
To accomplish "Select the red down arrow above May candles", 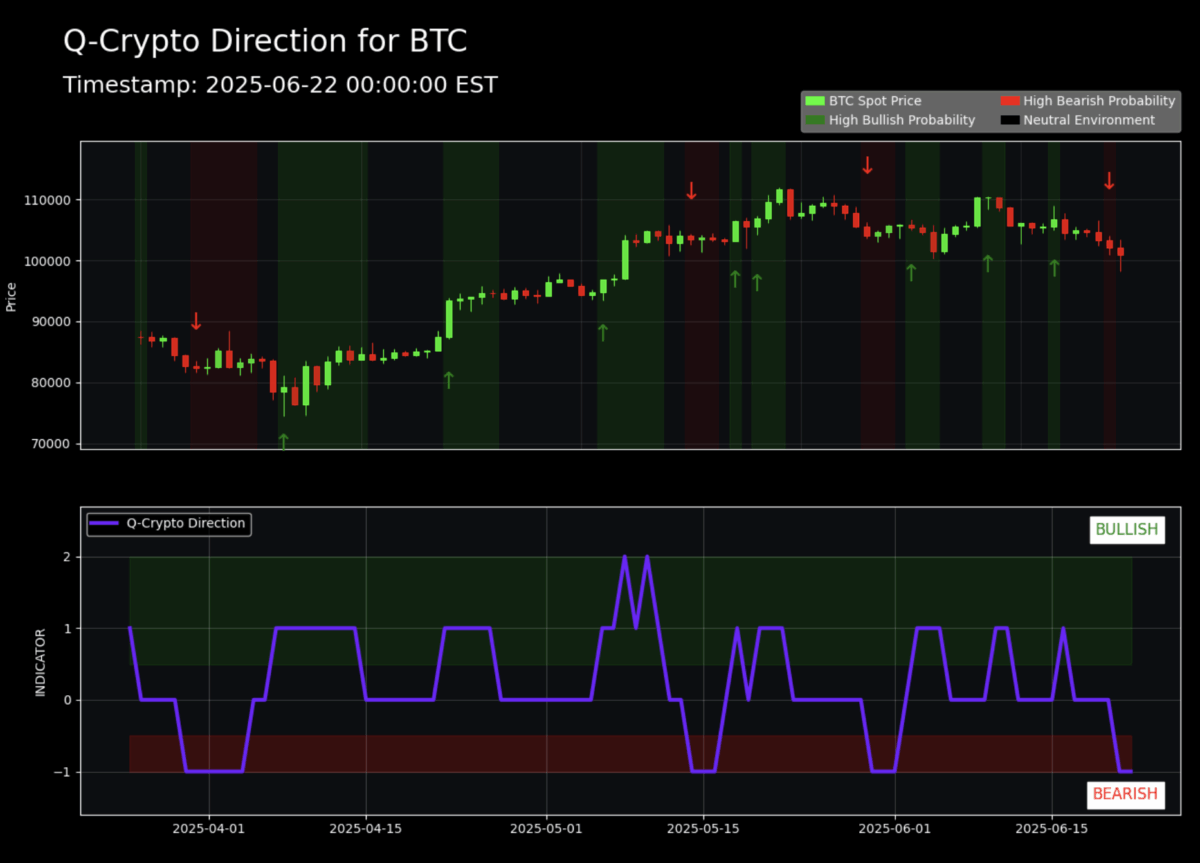I will (x=691, y=190).
